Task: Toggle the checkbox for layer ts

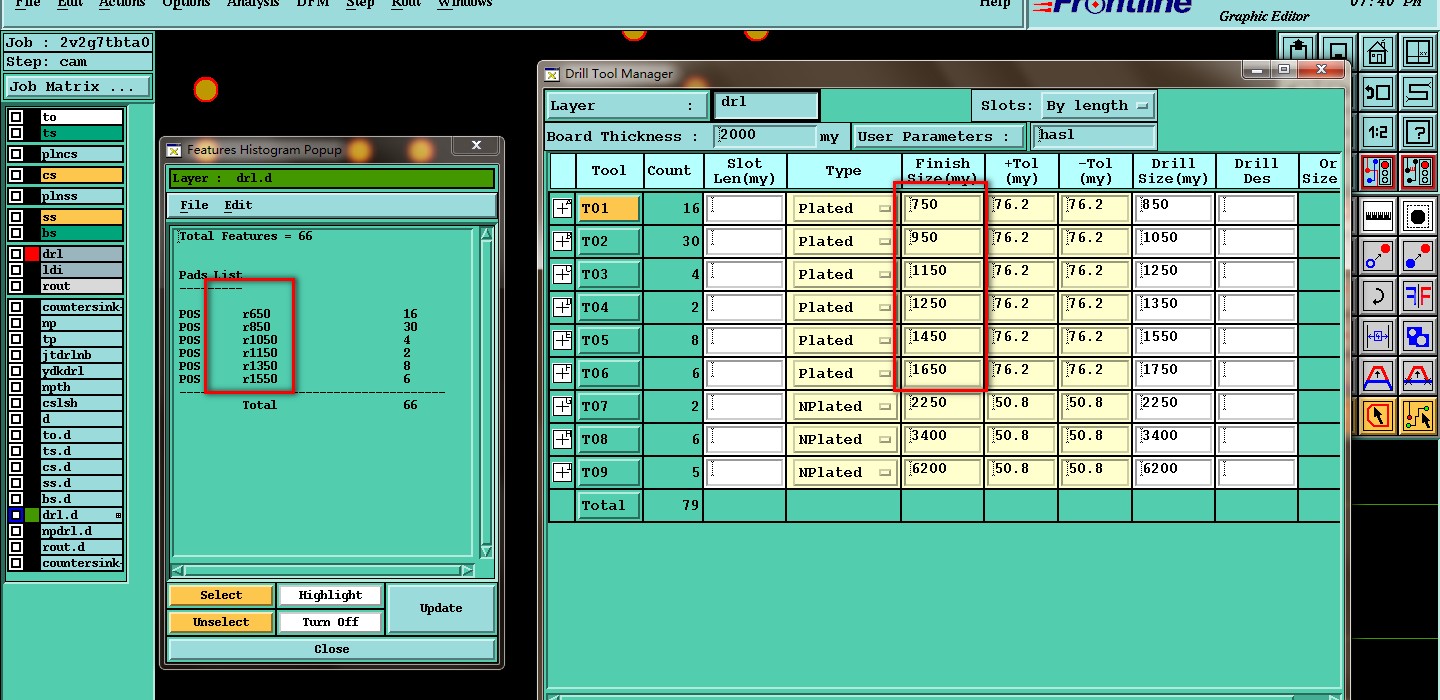Action: (16, 133)
